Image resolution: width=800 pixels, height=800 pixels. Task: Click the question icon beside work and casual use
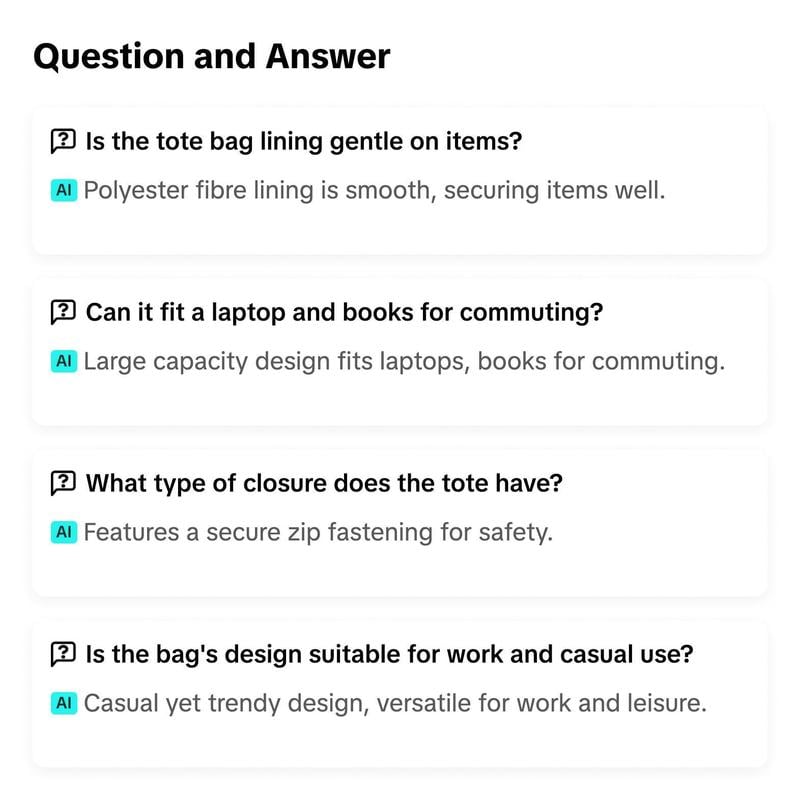tap(62, 654)
